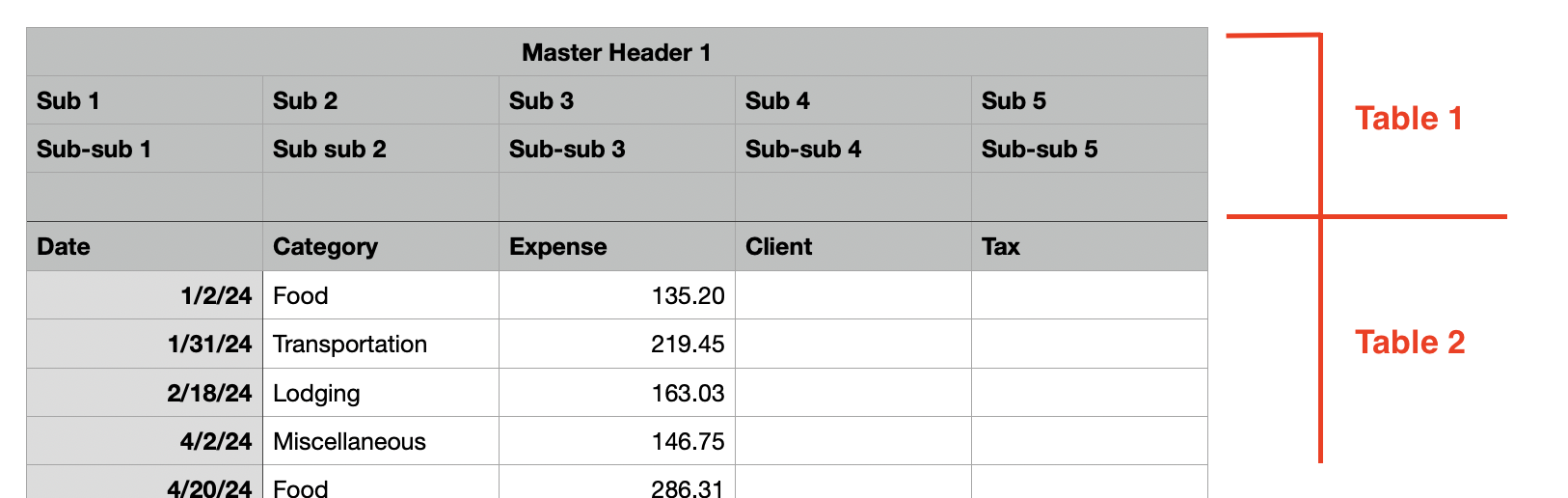Image resolution: width=1568 pixels, height=498 pixels.
Task: Click the Master Header 1 cell
Action: click(616, 53)
